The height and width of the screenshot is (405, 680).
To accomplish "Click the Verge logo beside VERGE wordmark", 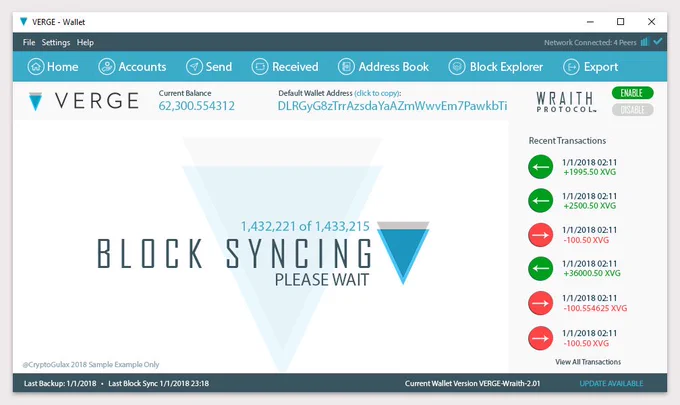I will tap(35, 101).
